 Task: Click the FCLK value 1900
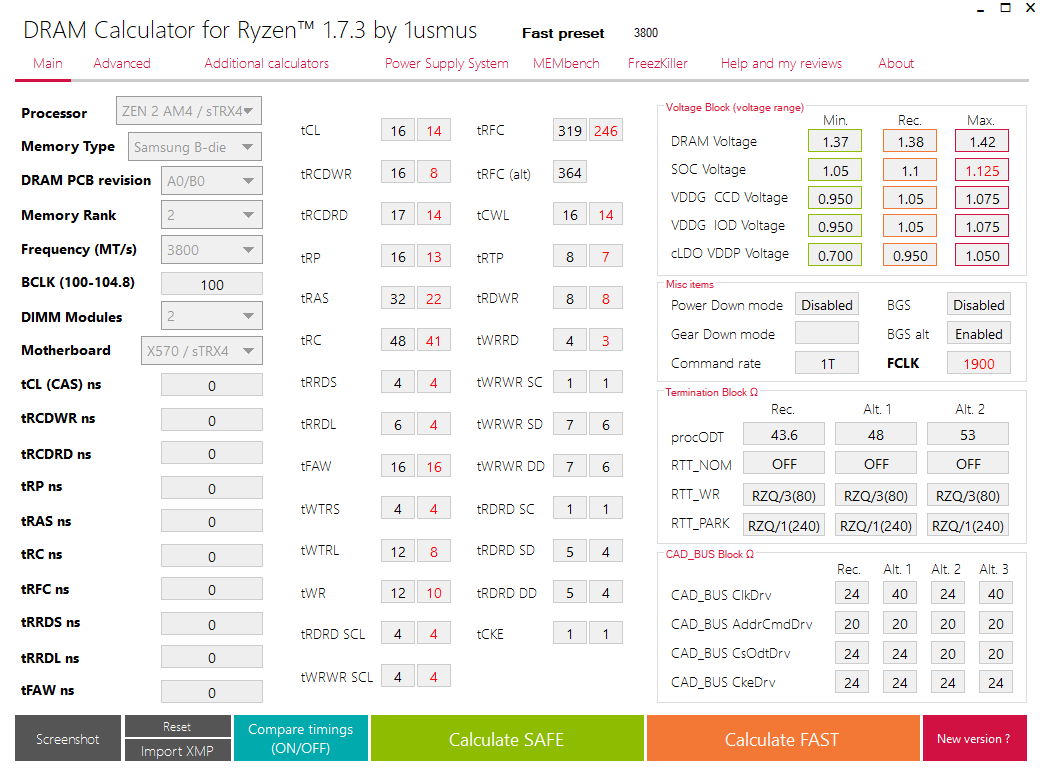point(978,363)
